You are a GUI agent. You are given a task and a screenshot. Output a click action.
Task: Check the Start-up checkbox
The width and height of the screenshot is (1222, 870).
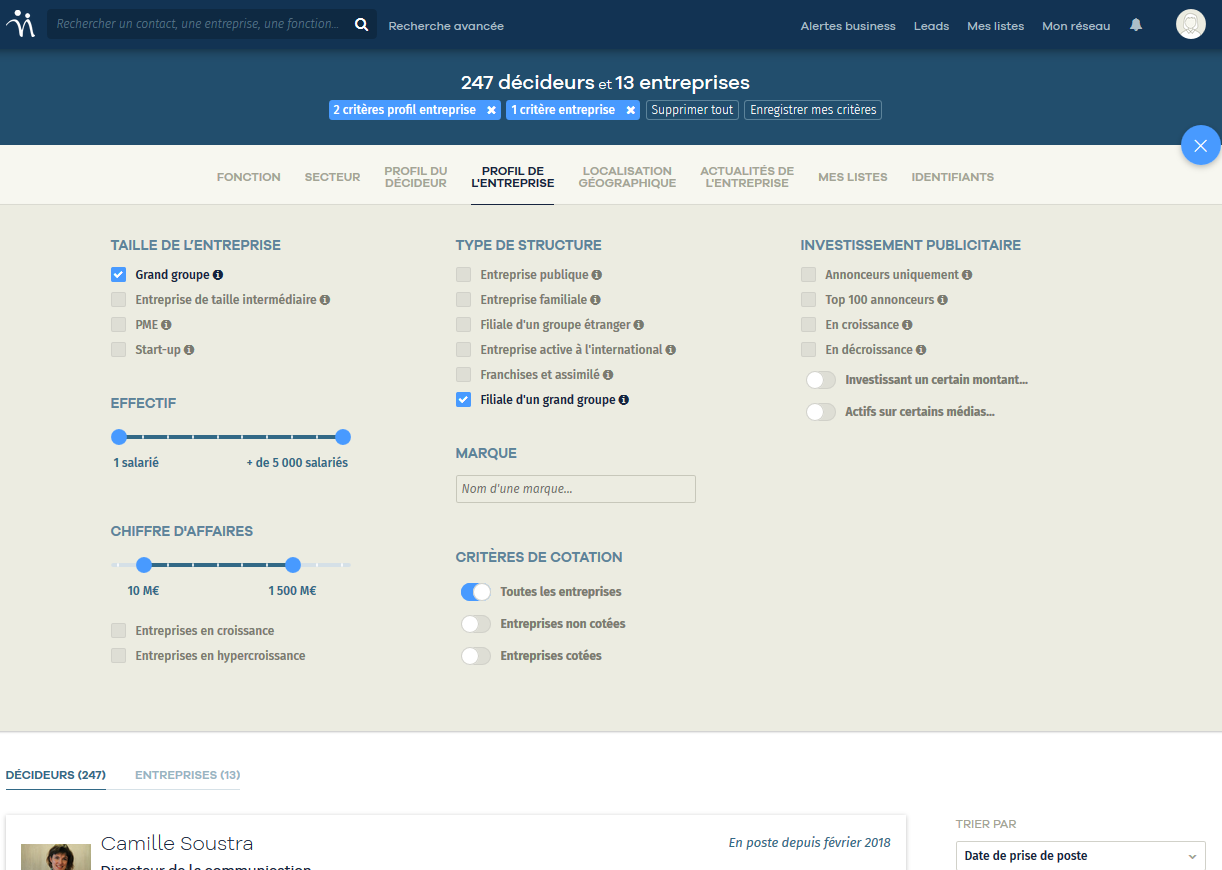(119, 349)
